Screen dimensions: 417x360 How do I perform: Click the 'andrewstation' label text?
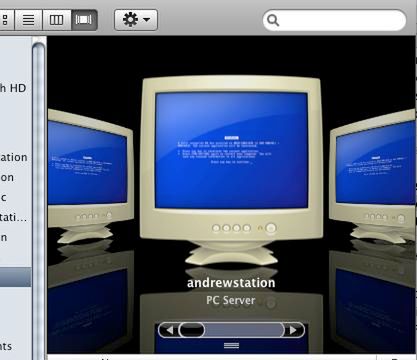point(231,283)
